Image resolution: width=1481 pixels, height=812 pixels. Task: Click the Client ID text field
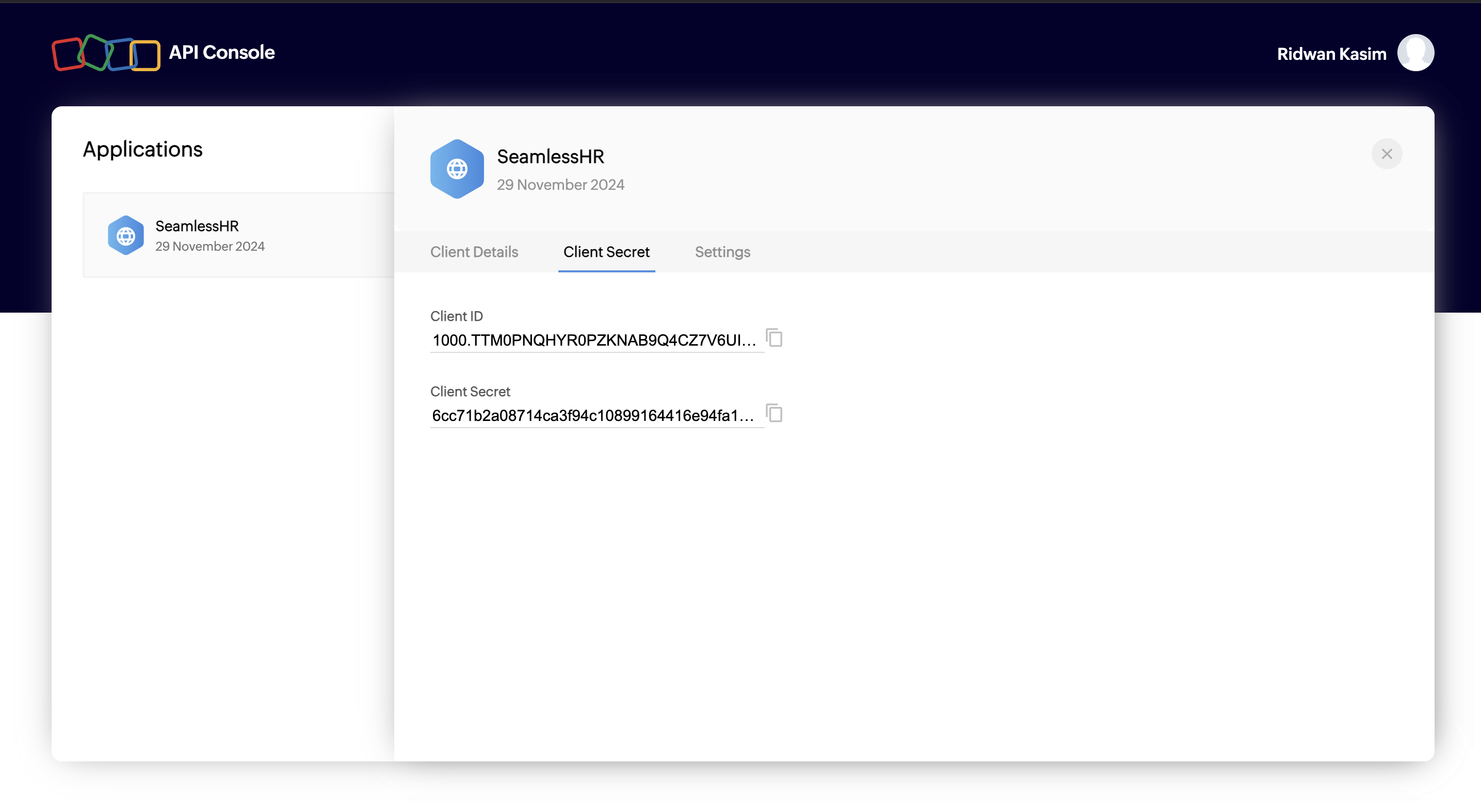[593, 340]
